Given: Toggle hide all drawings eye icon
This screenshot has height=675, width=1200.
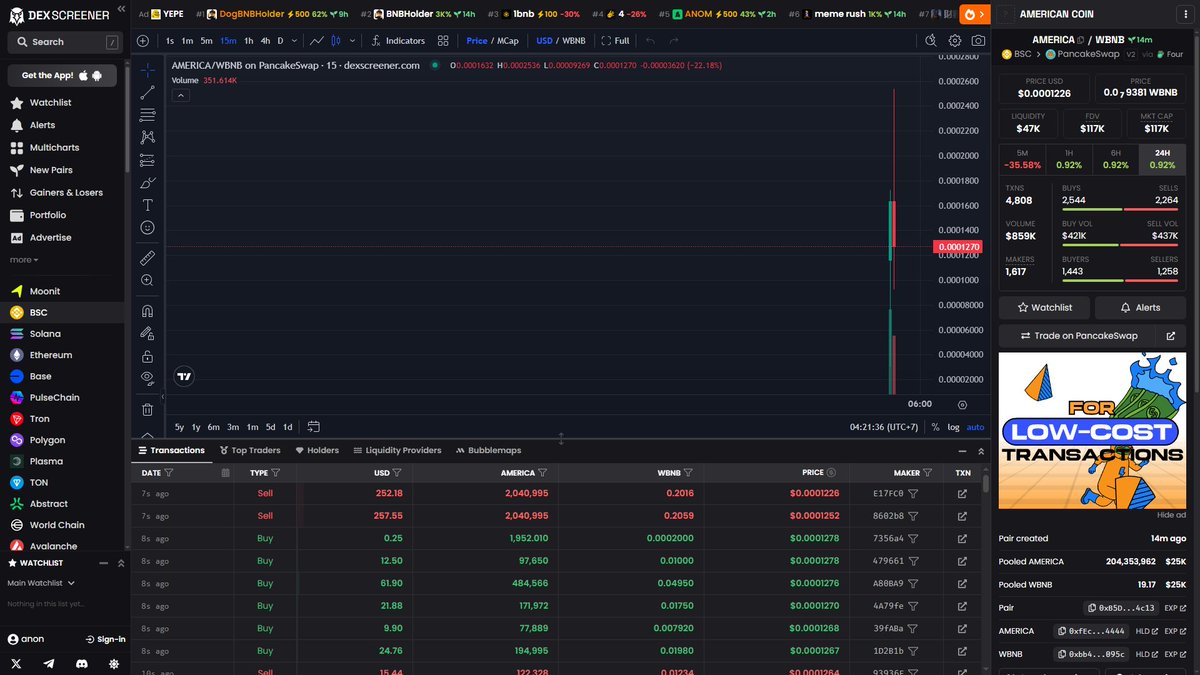Looking at the screenshot, I should pos(148,377).
